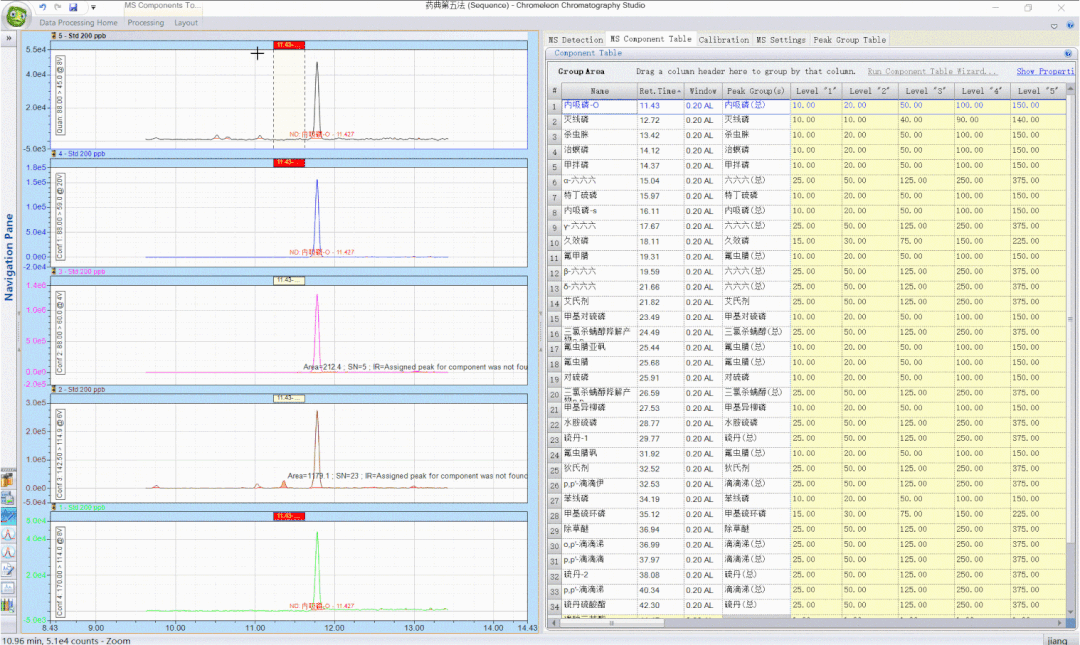Select the 5 - Std 200 ppb chromatogram header
The image size is (1080, 645).
pyautogui.click(x=84, y=36)
